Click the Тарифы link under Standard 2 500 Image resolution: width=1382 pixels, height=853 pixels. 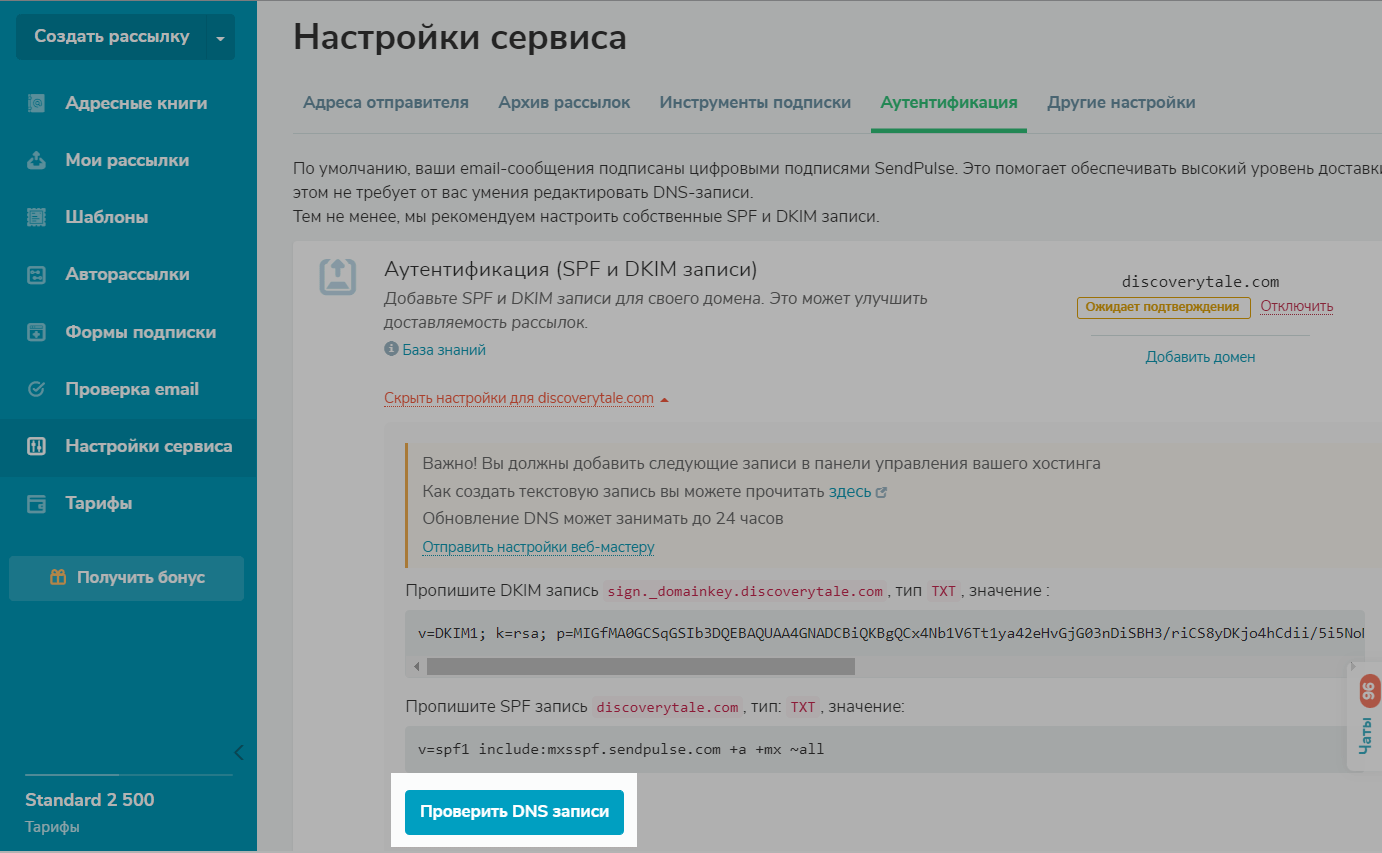pos(52,827)
